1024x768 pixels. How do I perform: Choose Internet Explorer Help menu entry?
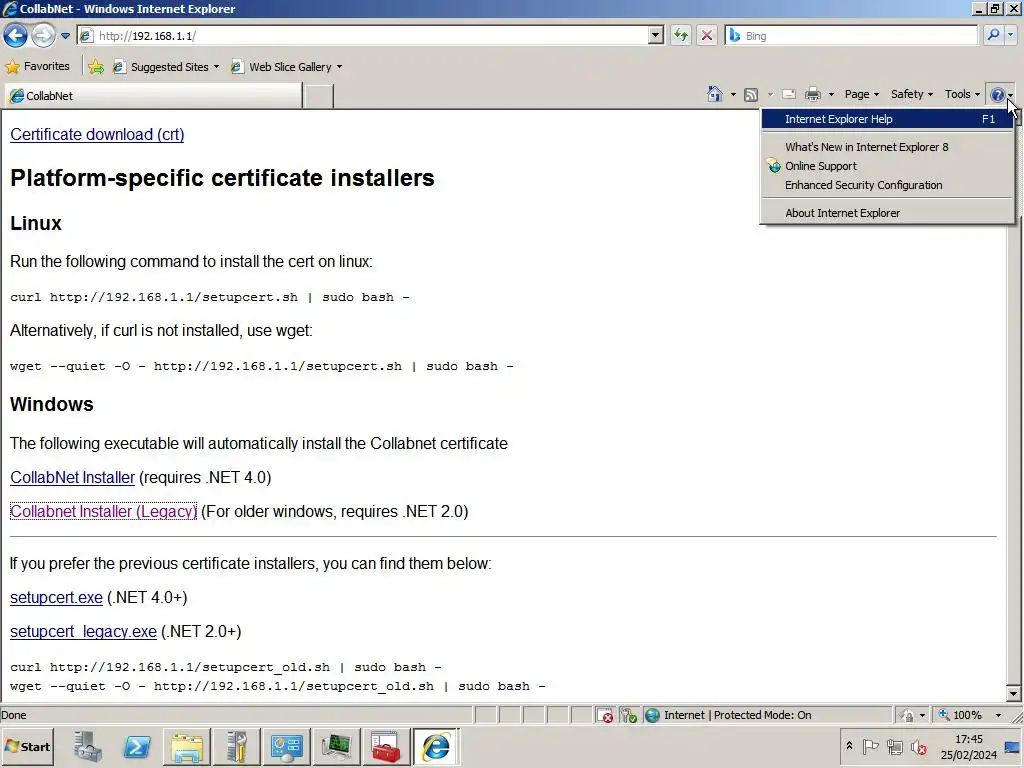click(x=887, y=119)
